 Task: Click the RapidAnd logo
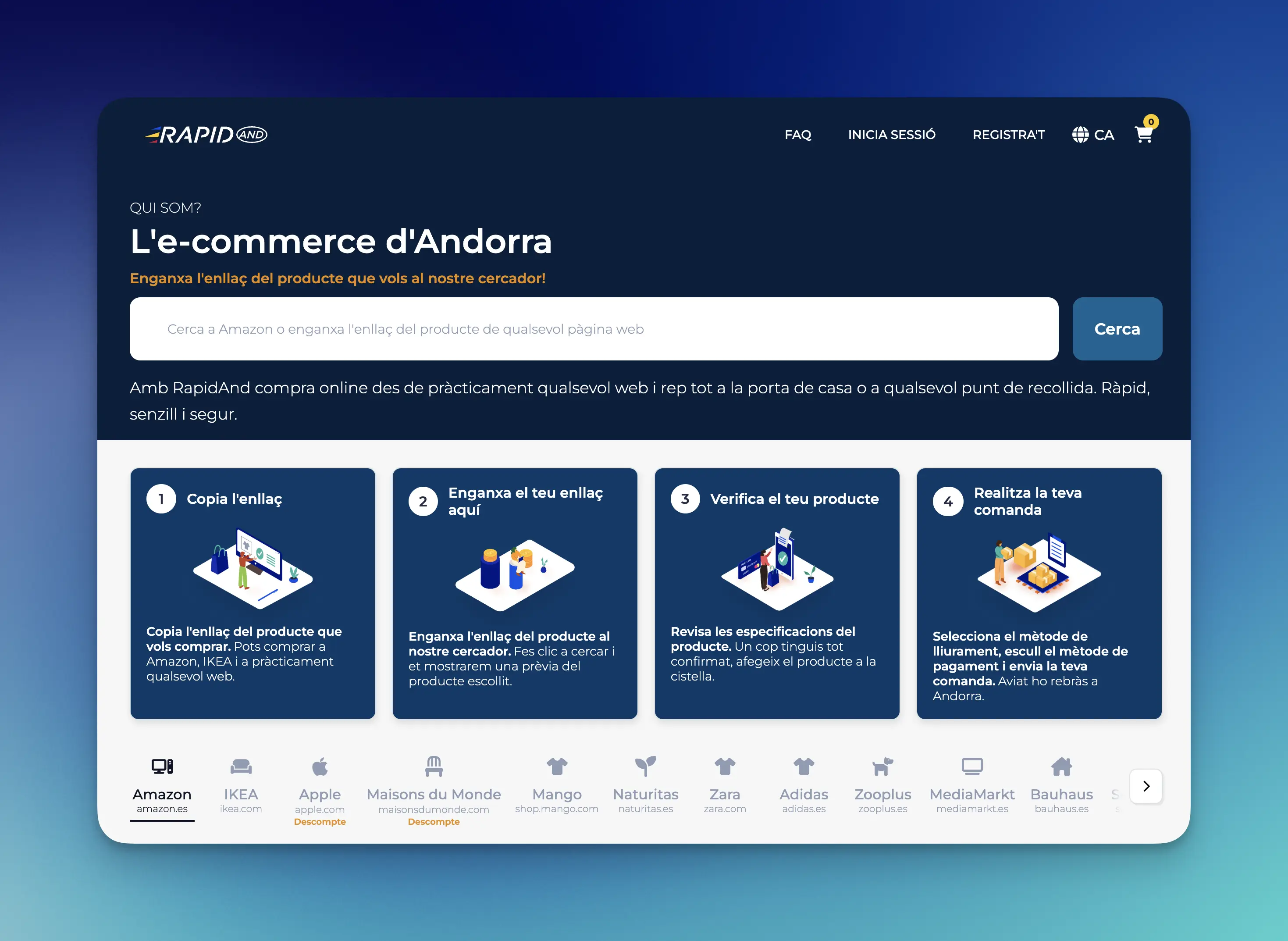pos(206,135)
